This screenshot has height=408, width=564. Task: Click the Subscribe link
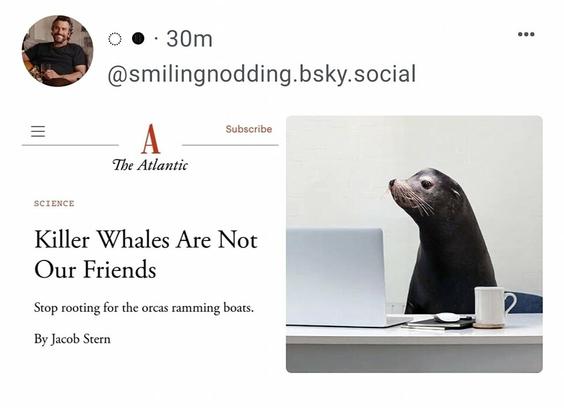point(249,129)
